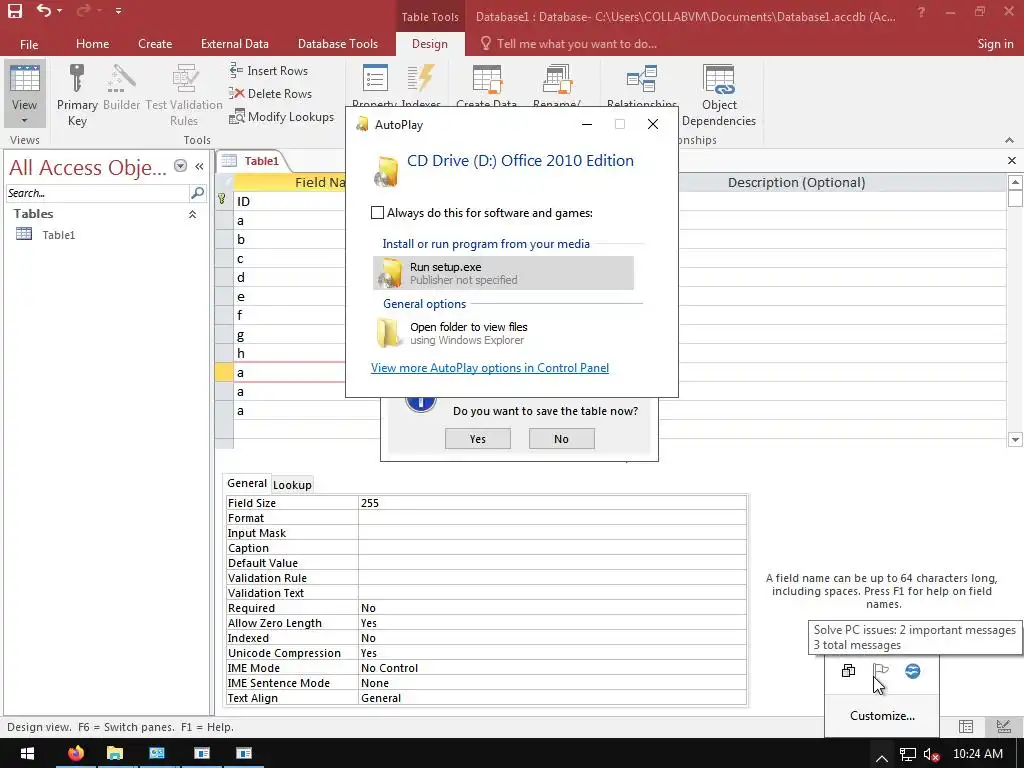Click the Description (Optional) column header
Image resolution: width=1024 pixels, height=768 pixels.
(x=796, y=183)
